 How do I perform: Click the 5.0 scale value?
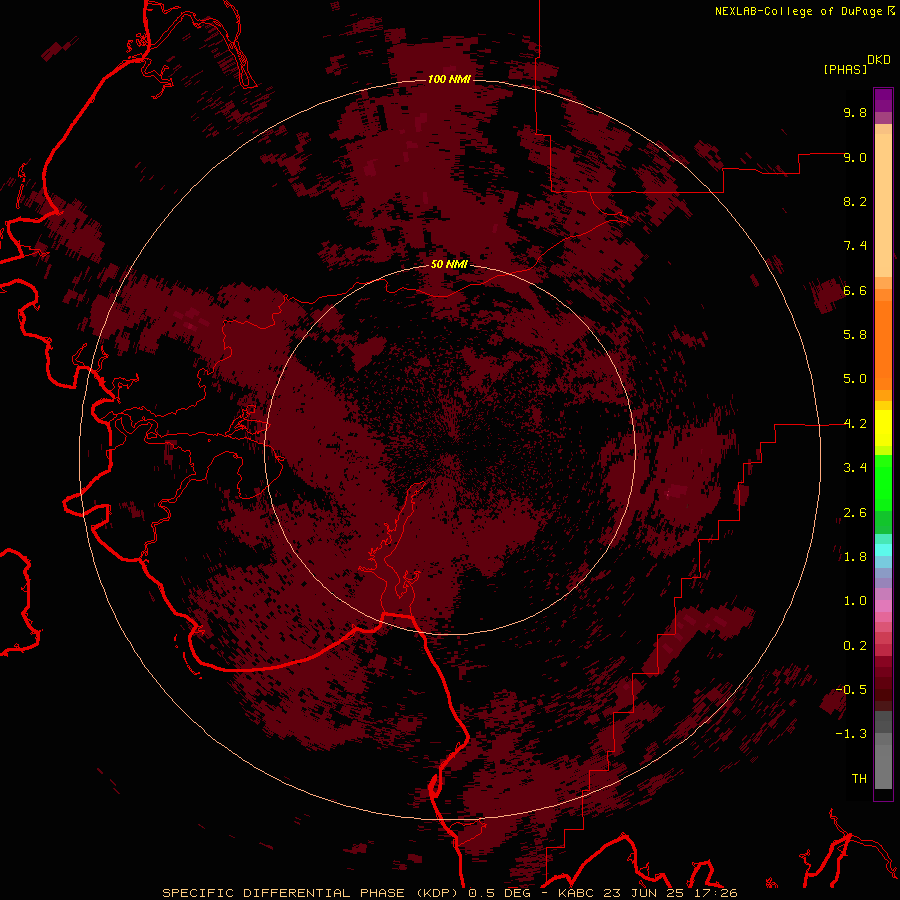855,379
